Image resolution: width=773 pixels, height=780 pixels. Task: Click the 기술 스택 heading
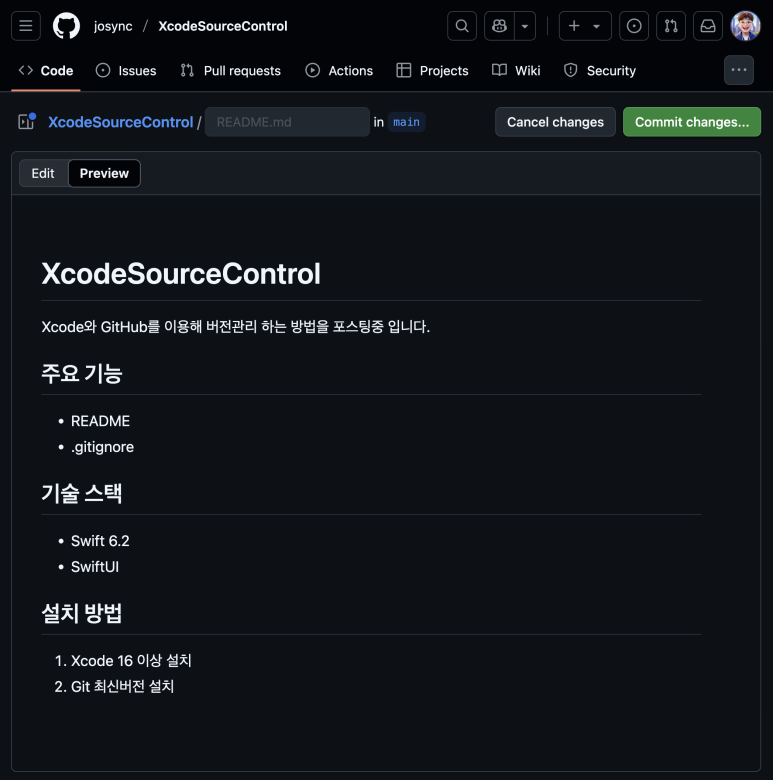(82, 493)
